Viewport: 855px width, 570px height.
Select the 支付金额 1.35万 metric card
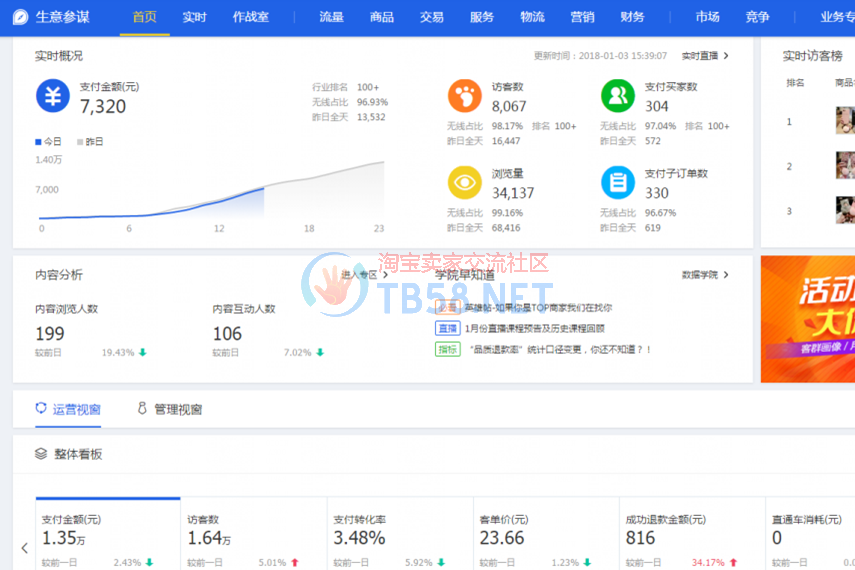(x=108, y=535)
